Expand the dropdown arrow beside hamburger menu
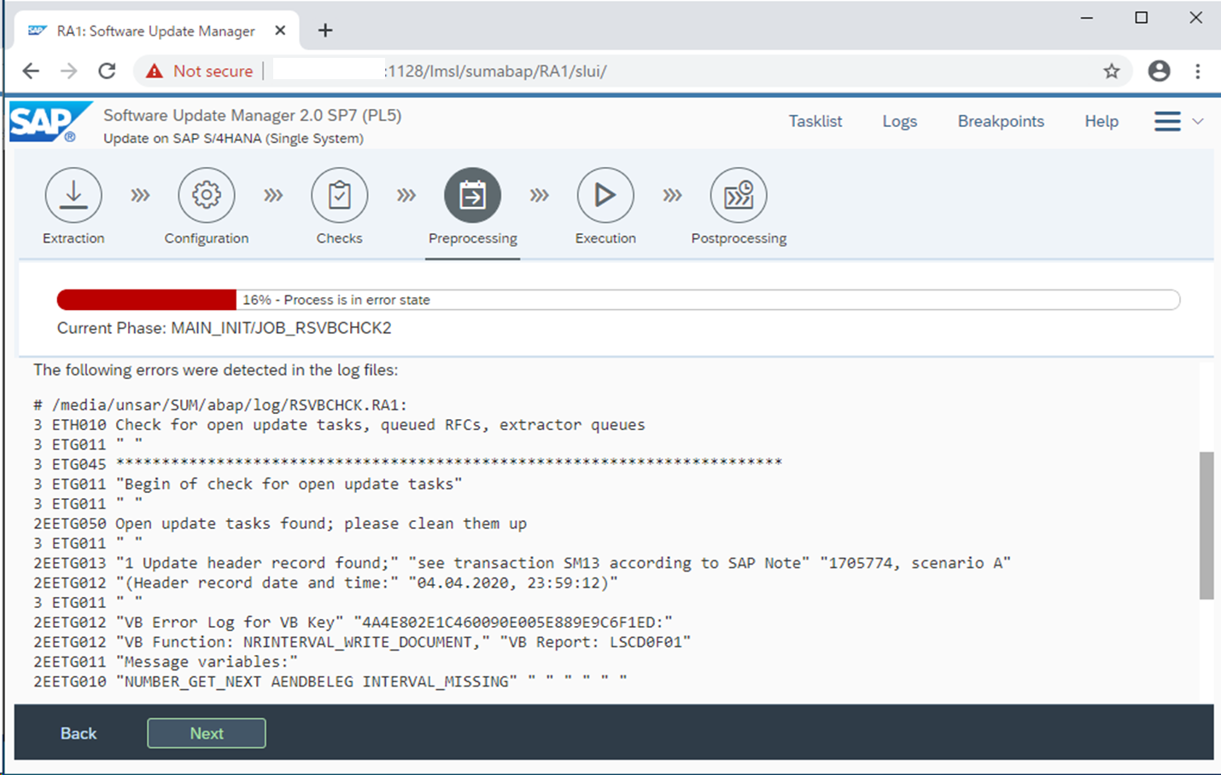The image size is (1221, 775). tap(1198, 122)
